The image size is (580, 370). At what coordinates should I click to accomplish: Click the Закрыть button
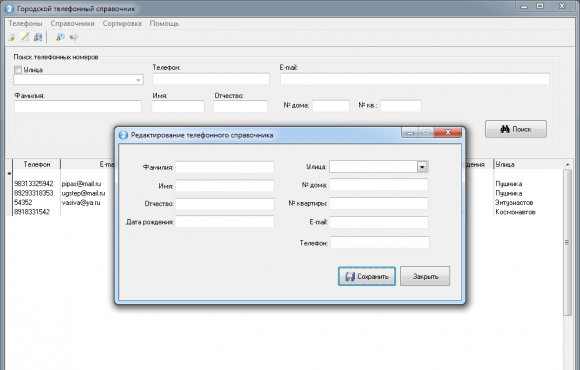point(425,276)
